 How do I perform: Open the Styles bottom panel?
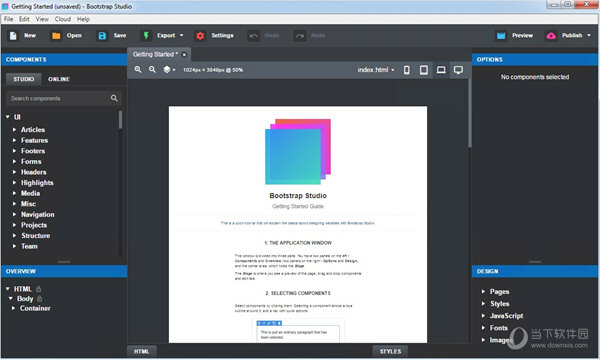390,352
